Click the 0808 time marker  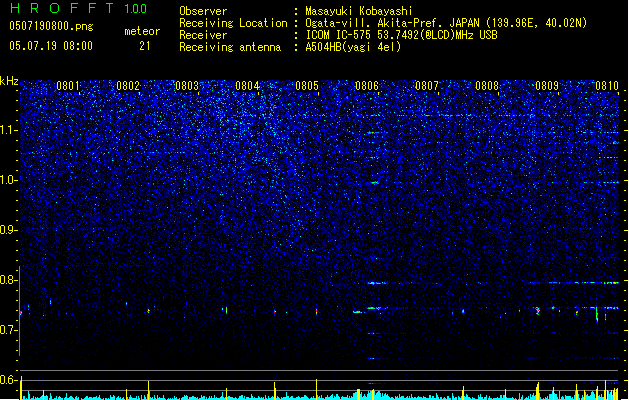pyautogui.click(x=487, y=86)
